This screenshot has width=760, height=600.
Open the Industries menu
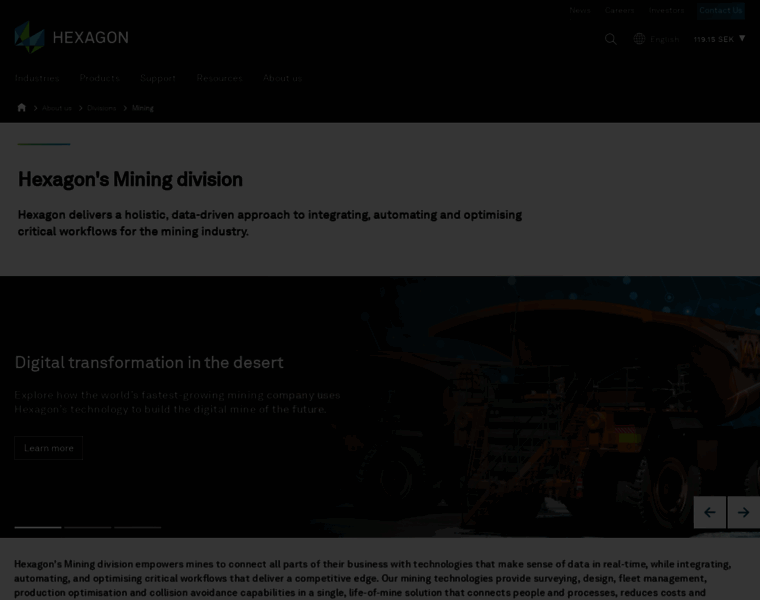pos(37,78)
